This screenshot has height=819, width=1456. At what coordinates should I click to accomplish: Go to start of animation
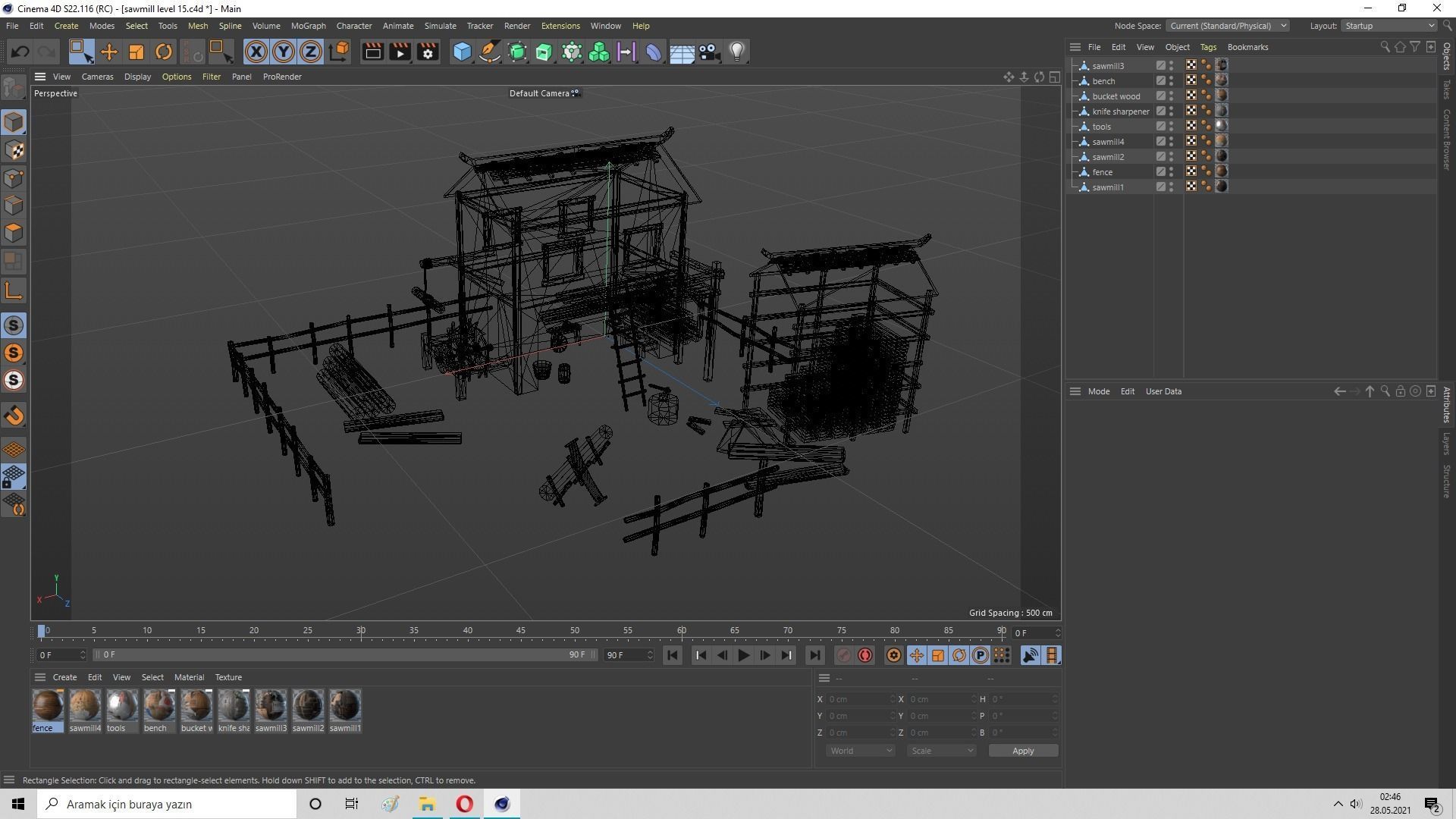point(673,655)
